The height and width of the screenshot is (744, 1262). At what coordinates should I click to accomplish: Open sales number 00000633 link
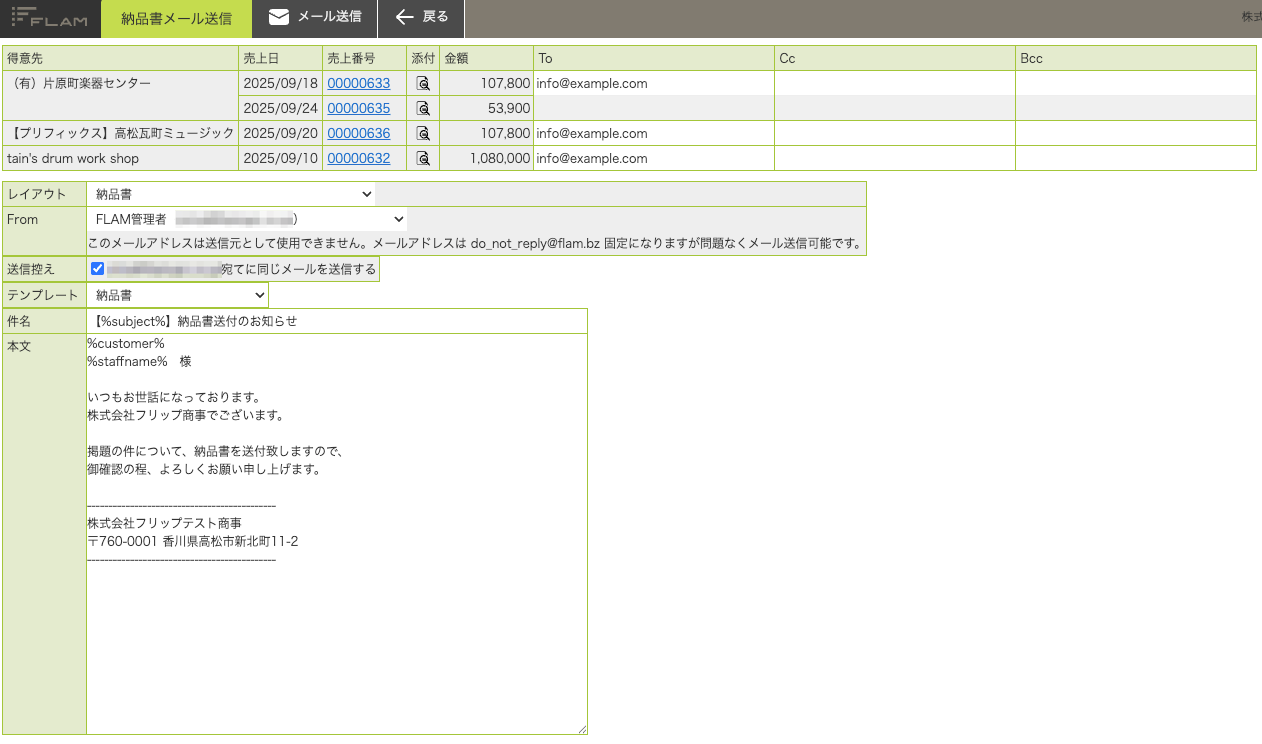tap(358, 83)
